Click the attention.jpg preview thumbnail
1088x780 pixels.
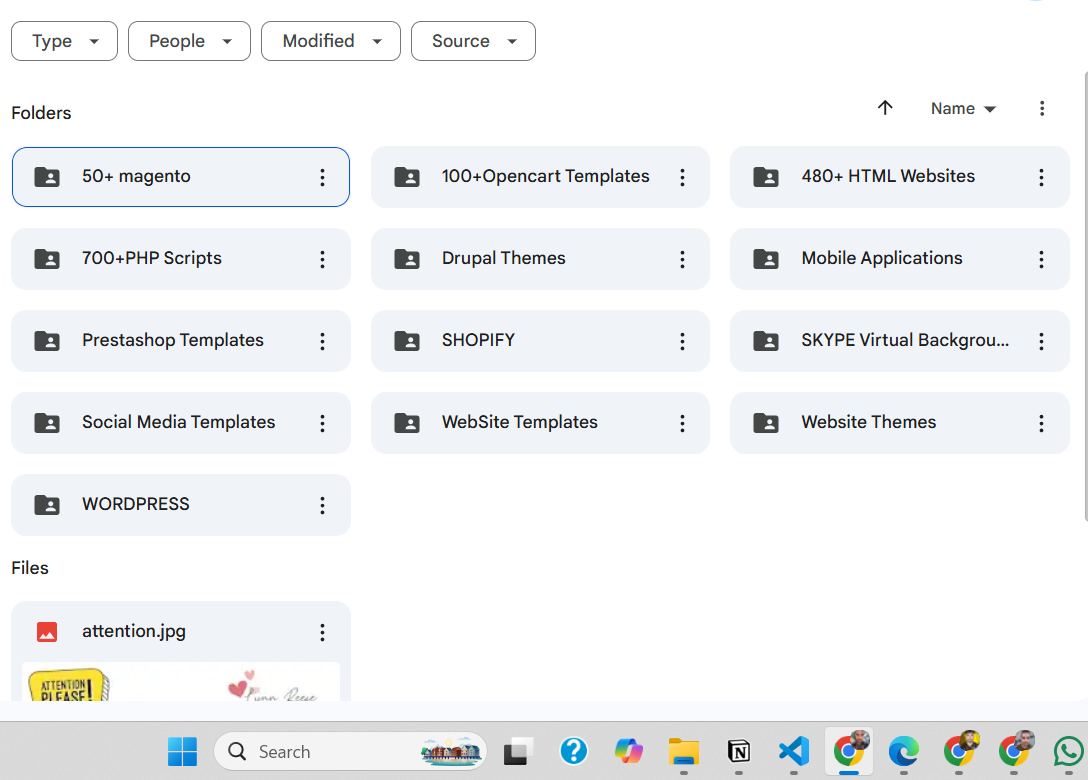pyautogui.click(x=181, y=681)
